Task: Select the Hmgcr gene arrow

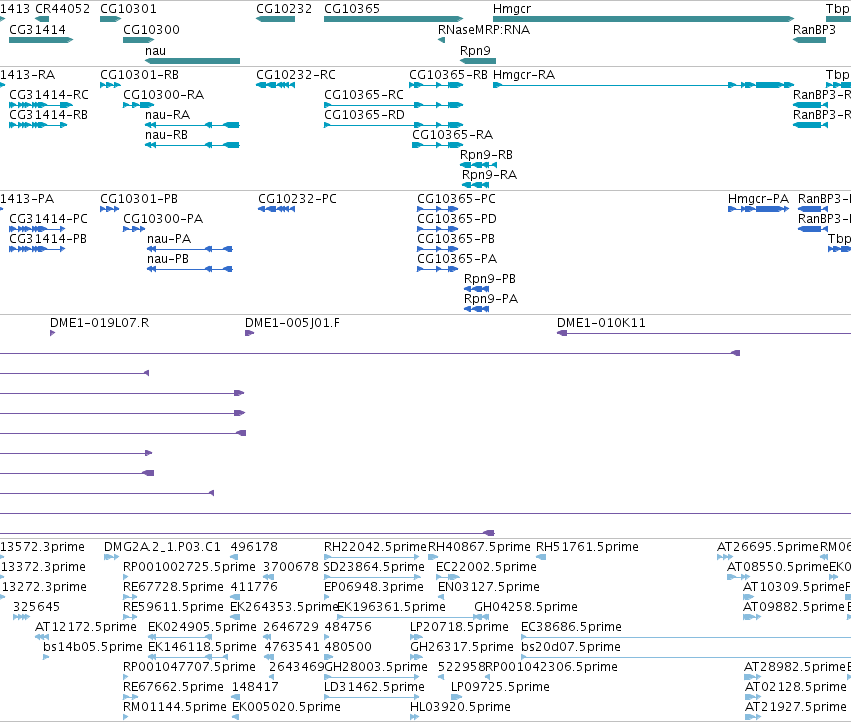Action: (643, 19)
